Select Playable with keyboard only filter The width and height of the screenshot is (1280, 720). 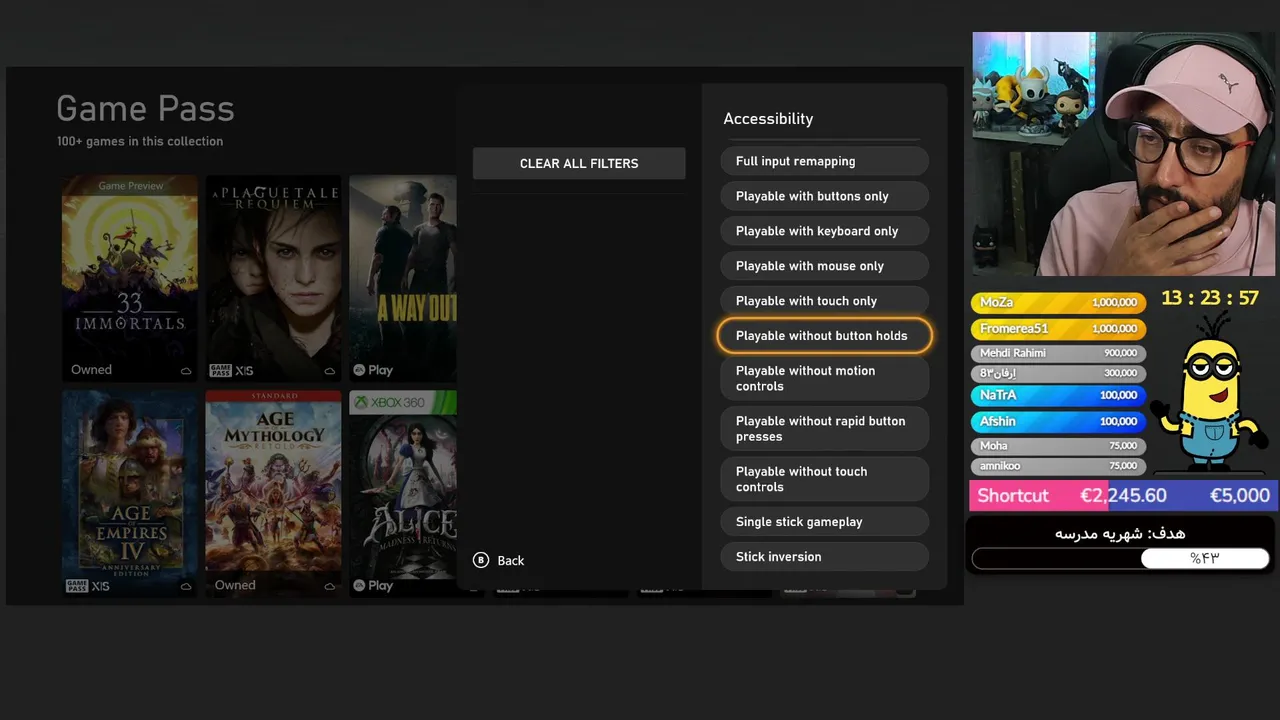point(824,231)
